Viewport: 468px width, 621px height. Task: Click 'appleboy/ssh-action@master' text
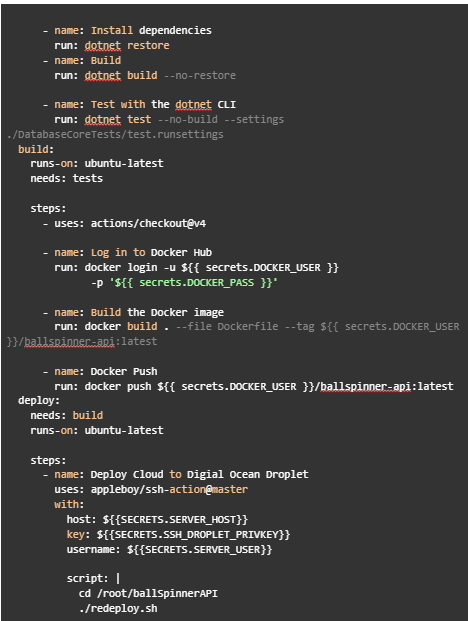[x=169, y=490]
